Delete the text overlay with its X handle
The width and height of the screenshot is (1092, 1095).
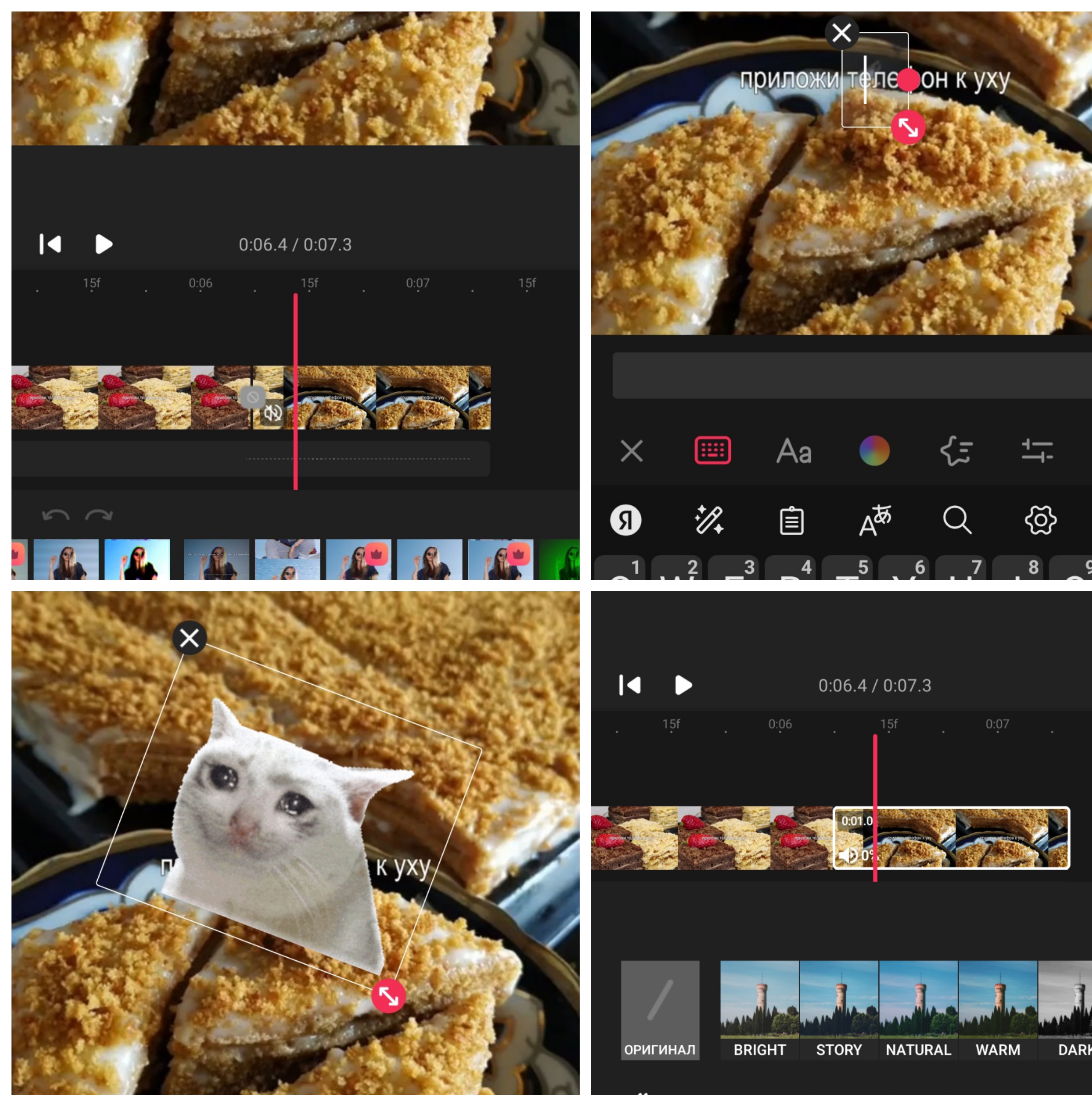pos(842,32)
